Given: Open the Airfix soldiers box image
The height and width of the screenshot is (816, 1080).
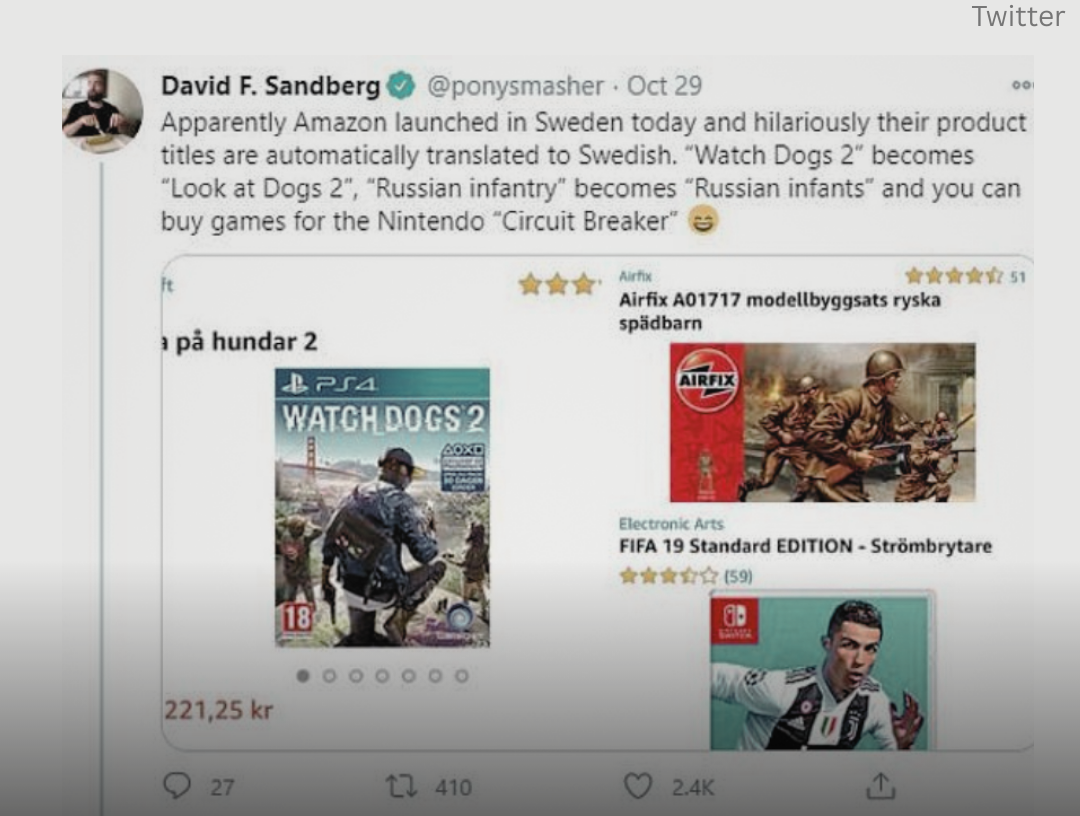Looking at the screenshot, I should click(822, 422).
